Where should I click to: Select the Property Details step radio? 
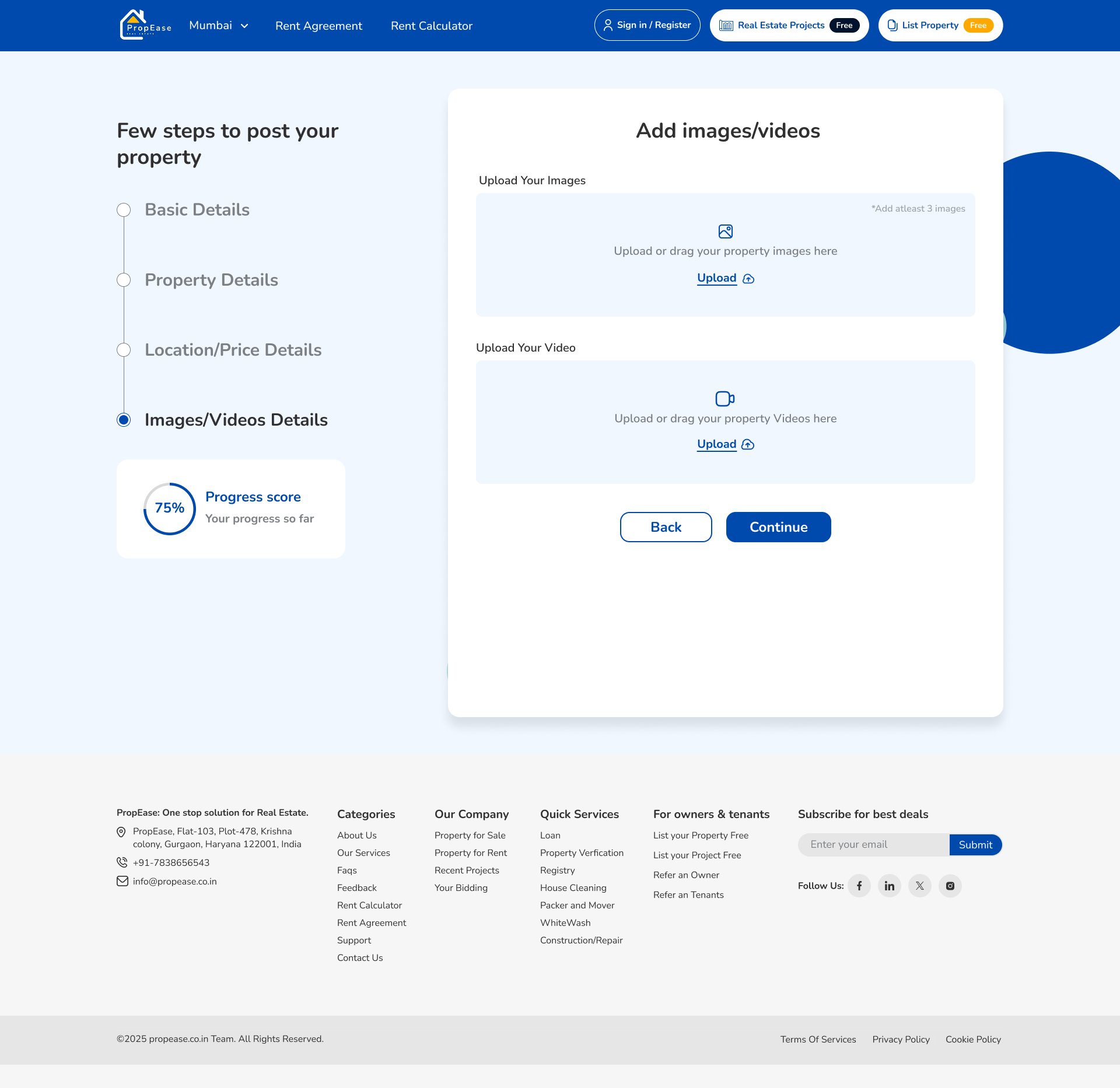click(124, 280)
